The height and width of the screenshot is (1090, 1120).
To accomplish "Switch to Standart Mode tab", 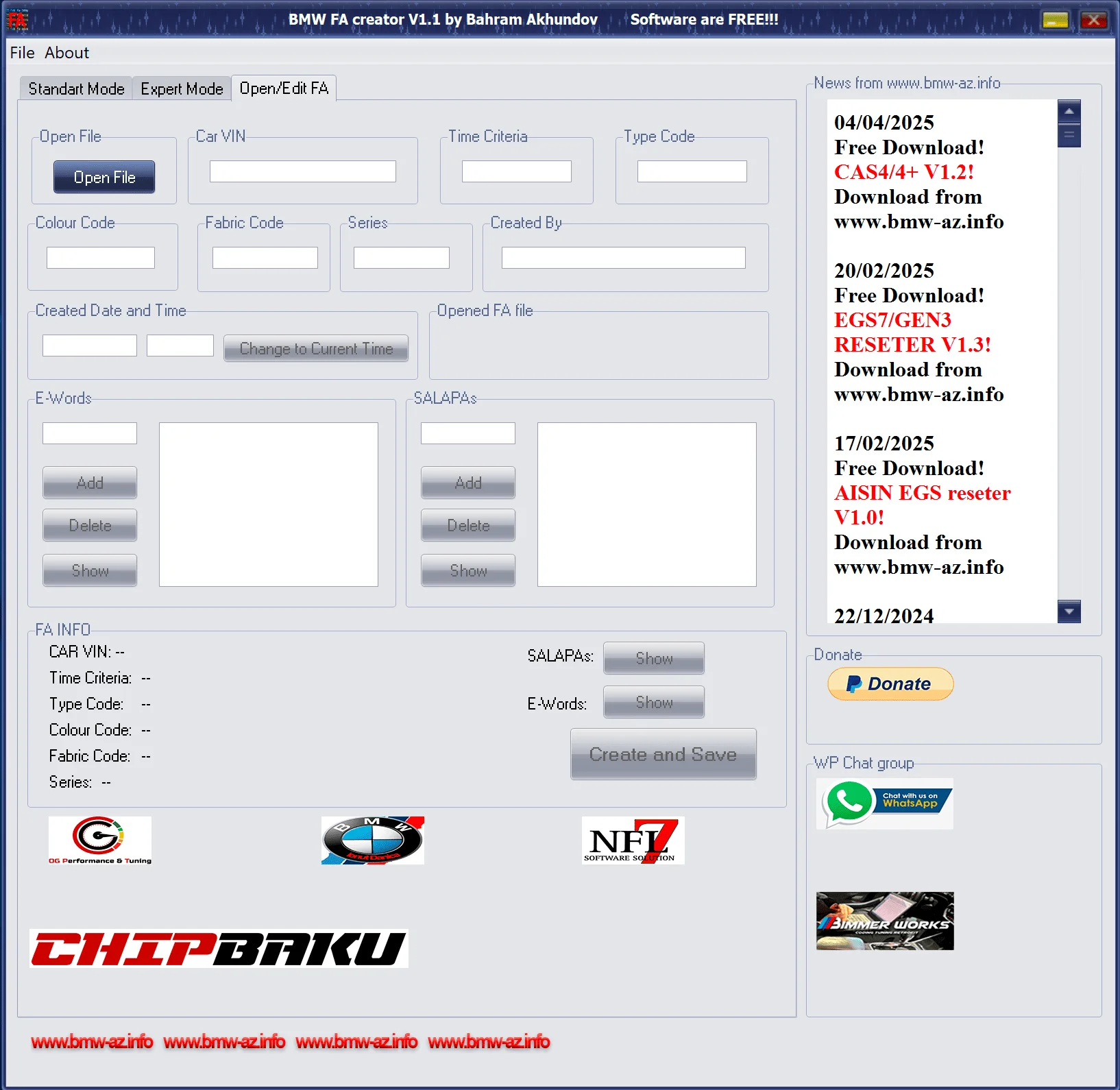I will point(76,89).
